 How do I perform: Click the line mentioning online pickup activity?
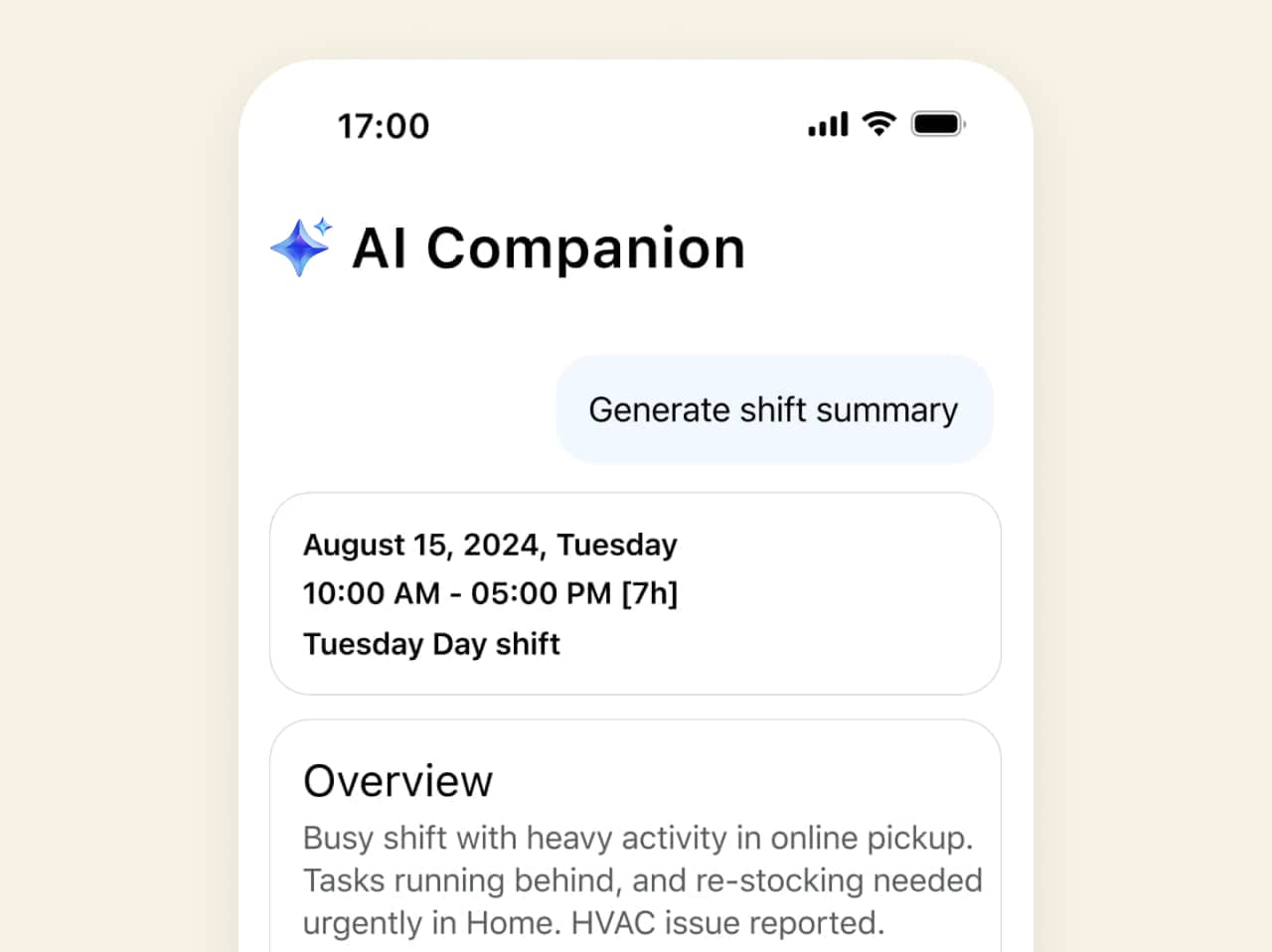[637, 838]
